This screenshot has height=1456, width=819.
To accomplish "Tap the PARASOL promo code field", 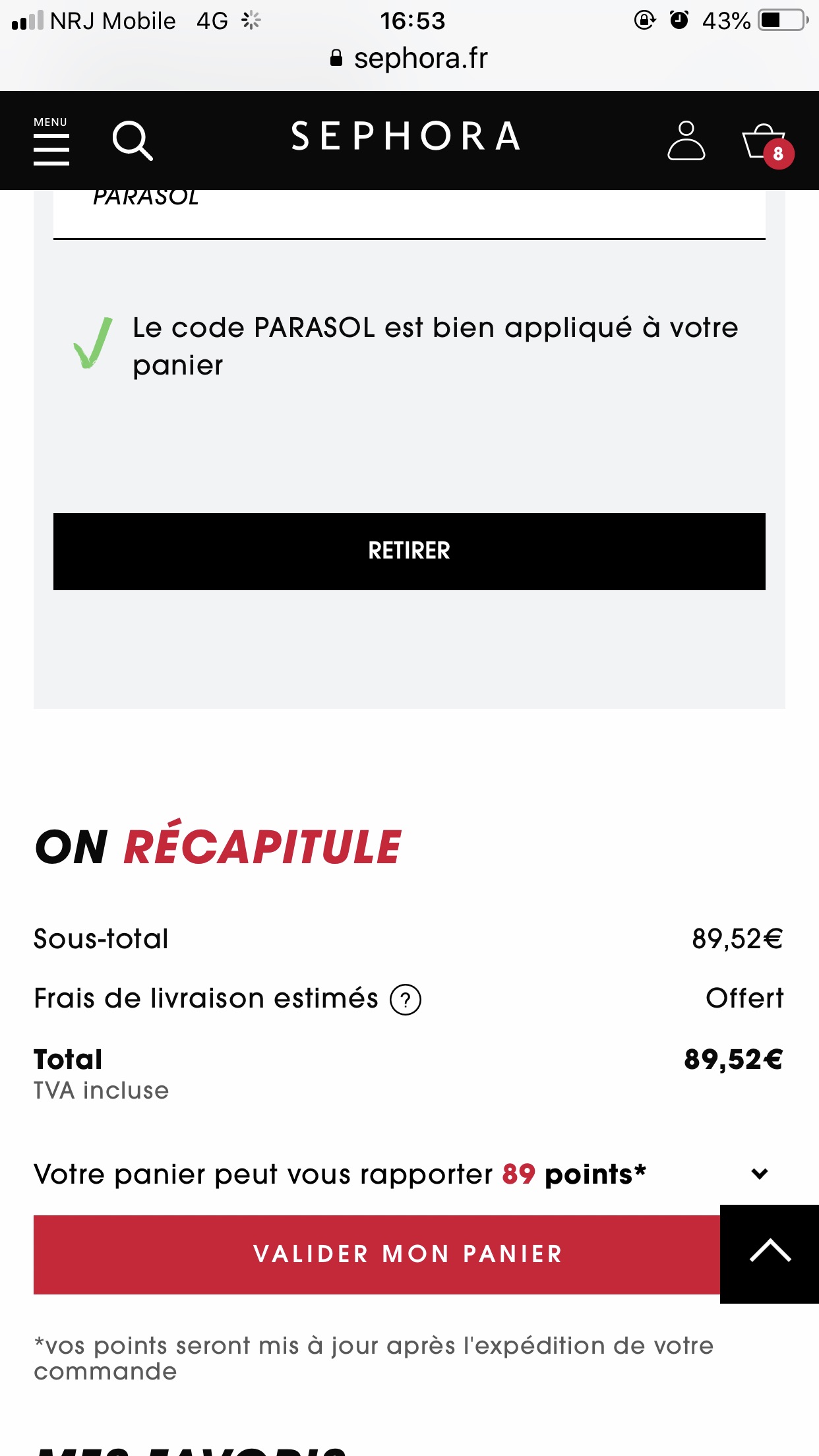I will pos(409,214).
